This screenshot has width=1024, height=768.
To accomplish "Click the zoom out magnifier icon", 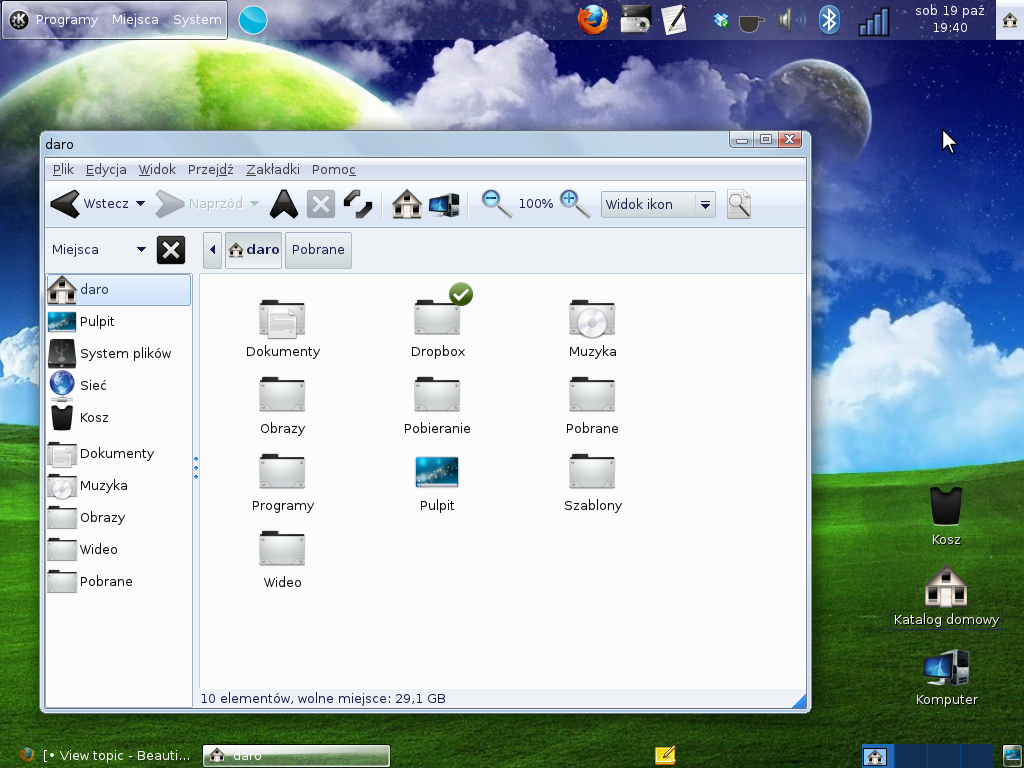I will click(x=496, y=203).
